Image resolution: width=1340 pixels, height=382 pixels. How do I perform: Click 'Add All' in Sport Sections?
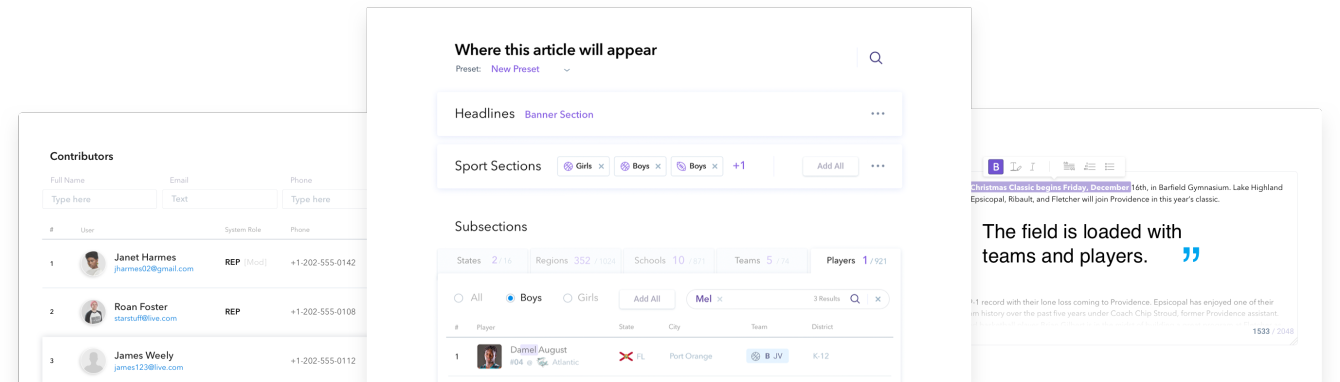(830, 166)
